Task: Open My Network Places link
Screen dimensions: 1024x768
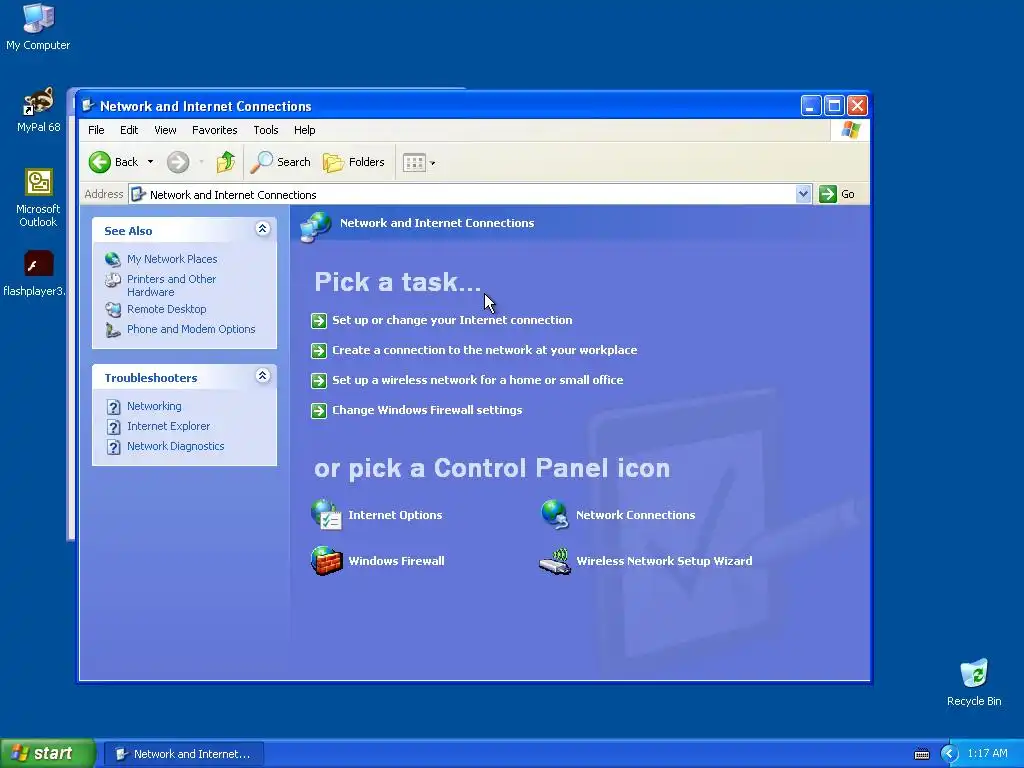Action: coord(172,259)
